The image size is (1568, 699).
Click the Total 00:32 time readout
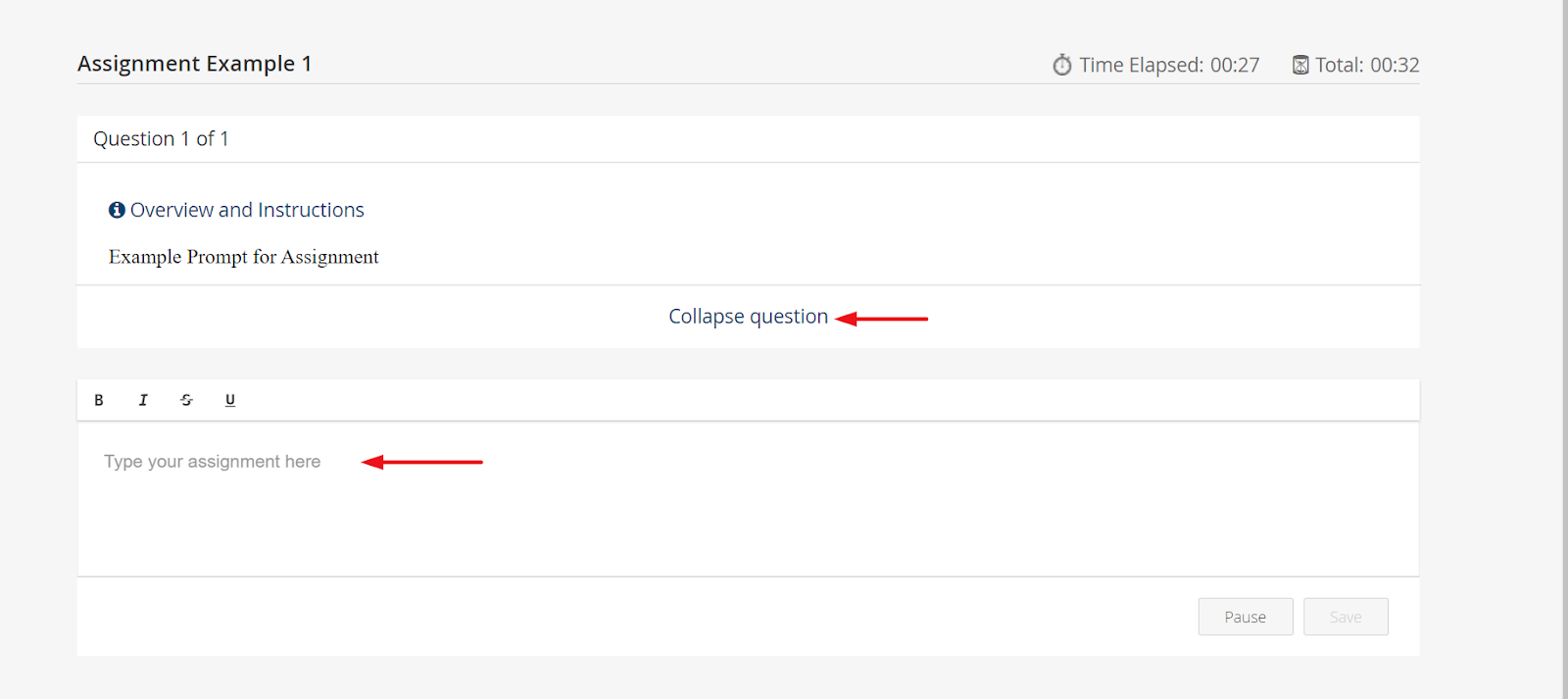coord(1367,65)
